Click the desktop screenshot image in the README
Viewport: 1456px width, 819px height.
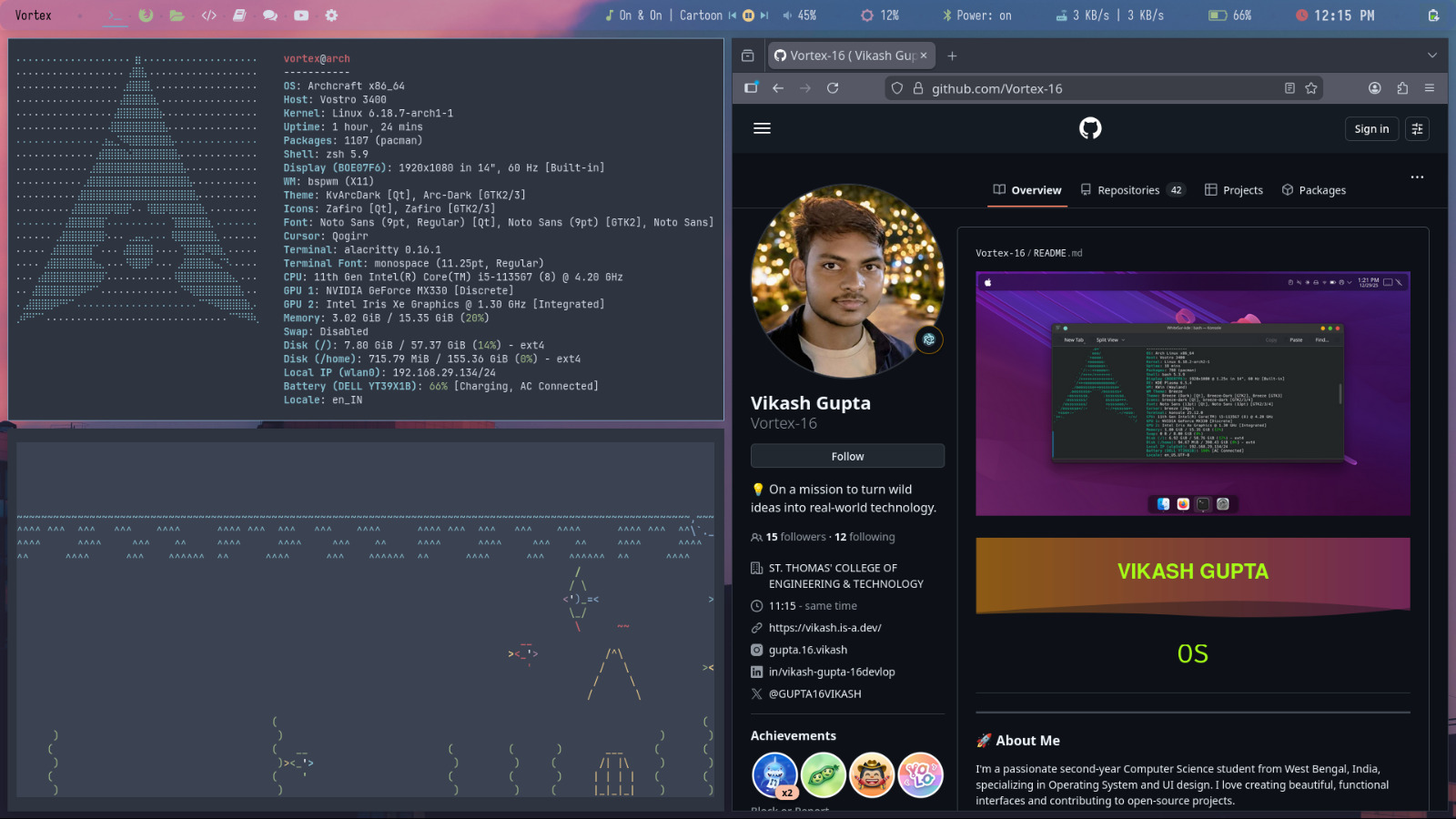(x=1193, y=394)
